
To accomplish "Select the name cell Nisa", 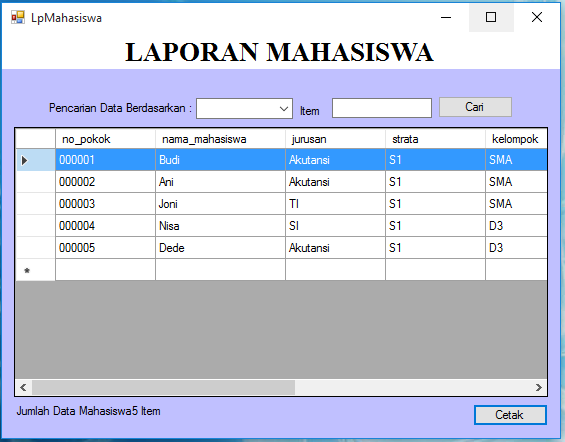I will pos(220,226).
